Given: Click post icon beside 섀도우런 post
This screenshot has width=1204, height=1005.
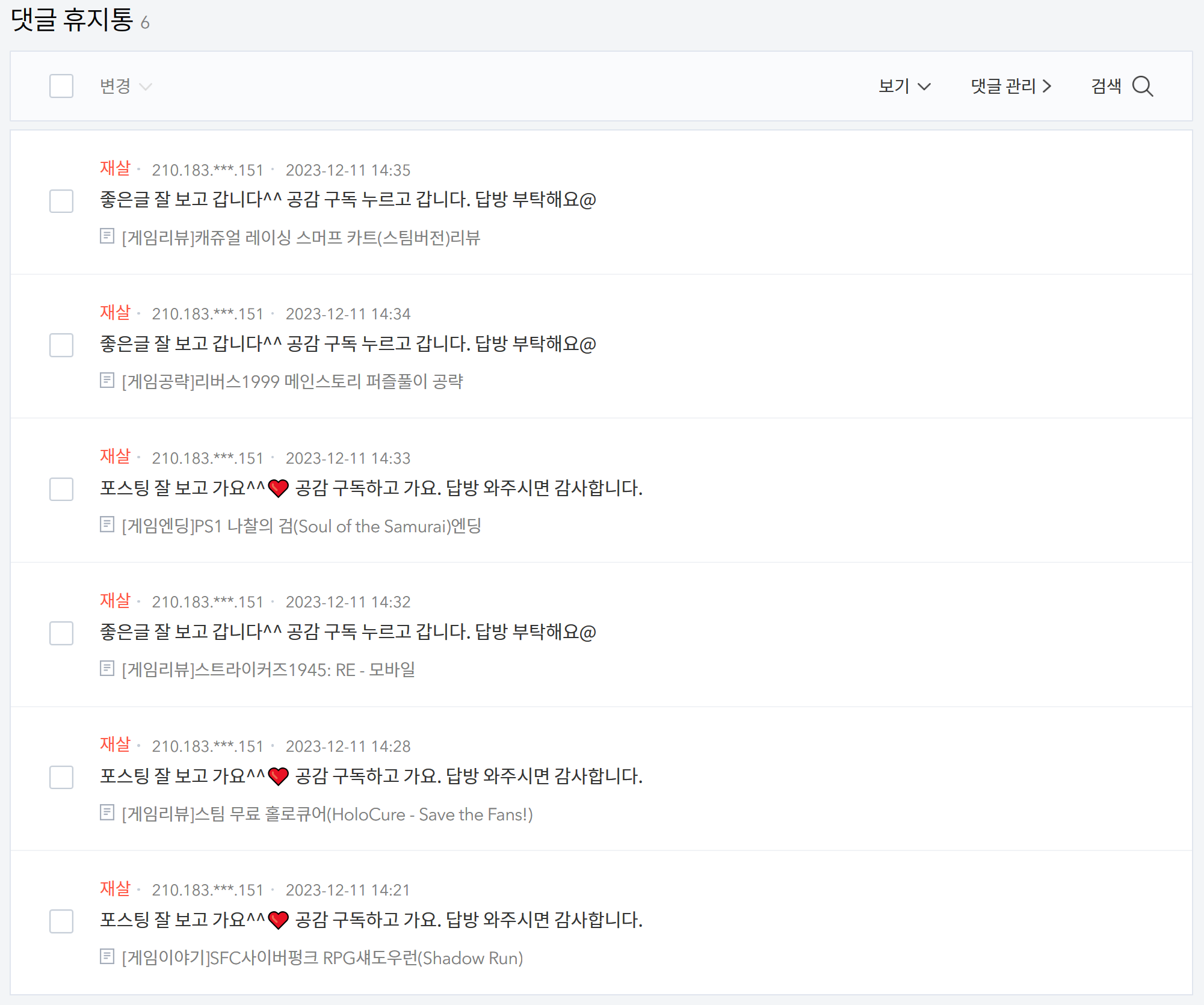Looking at the screenshot, I should 107,957.
